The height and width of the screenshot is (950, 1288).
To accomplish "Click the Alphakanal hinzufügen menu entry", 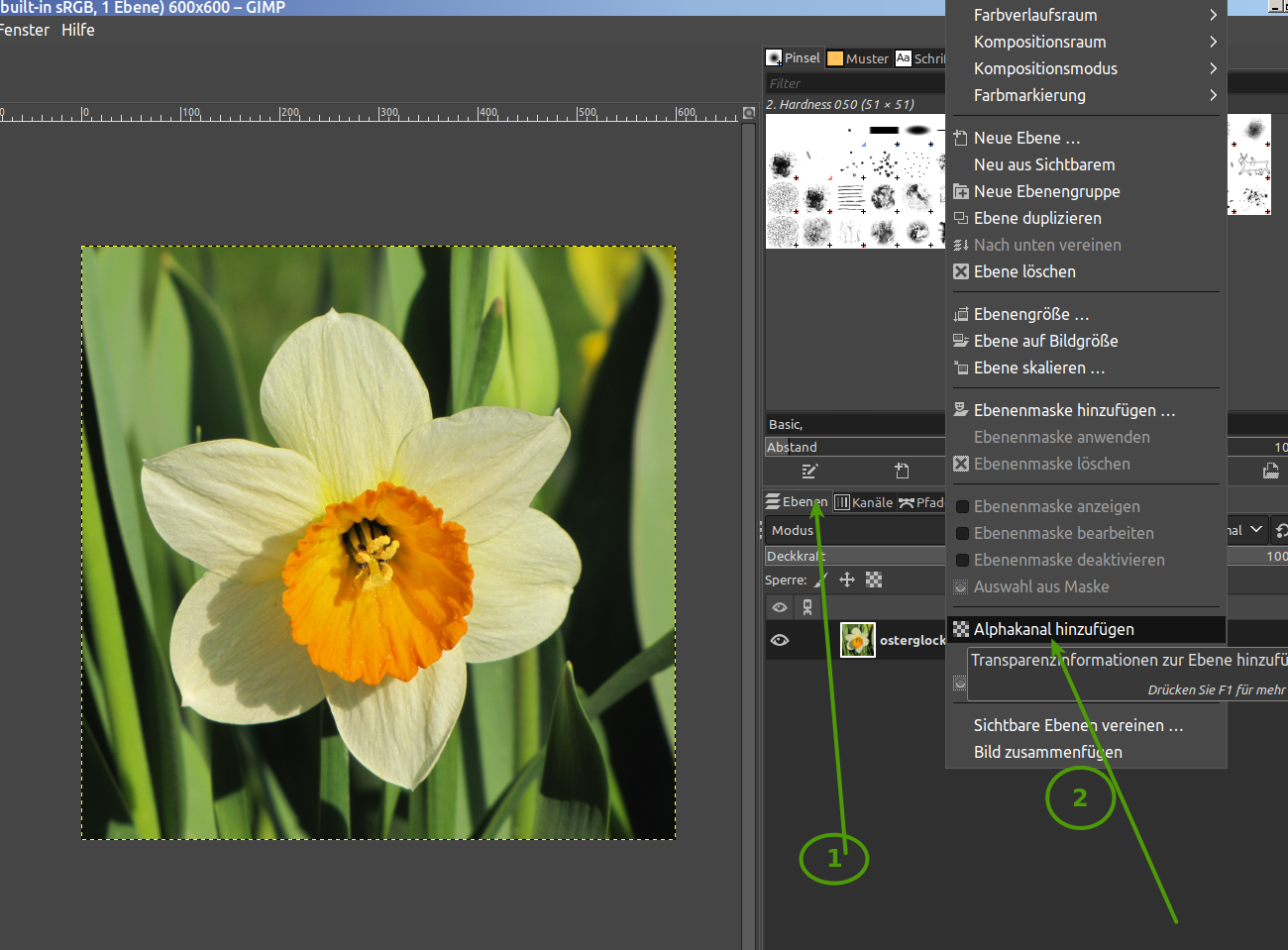I will (1053, 629).
